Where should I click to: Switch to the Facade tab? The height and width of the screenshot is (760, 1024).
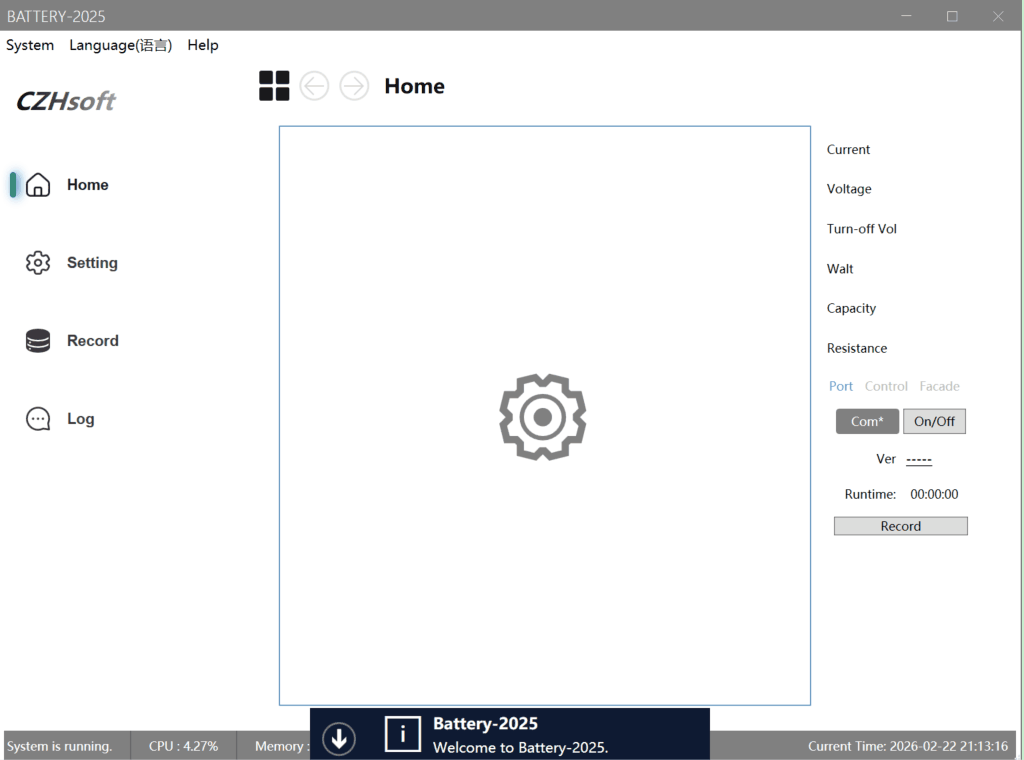[x=939, y=386]
